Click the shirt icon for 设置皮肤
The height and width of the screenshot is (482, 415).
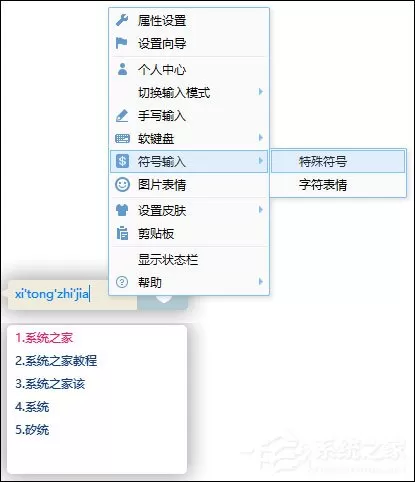tap(122, 210)
